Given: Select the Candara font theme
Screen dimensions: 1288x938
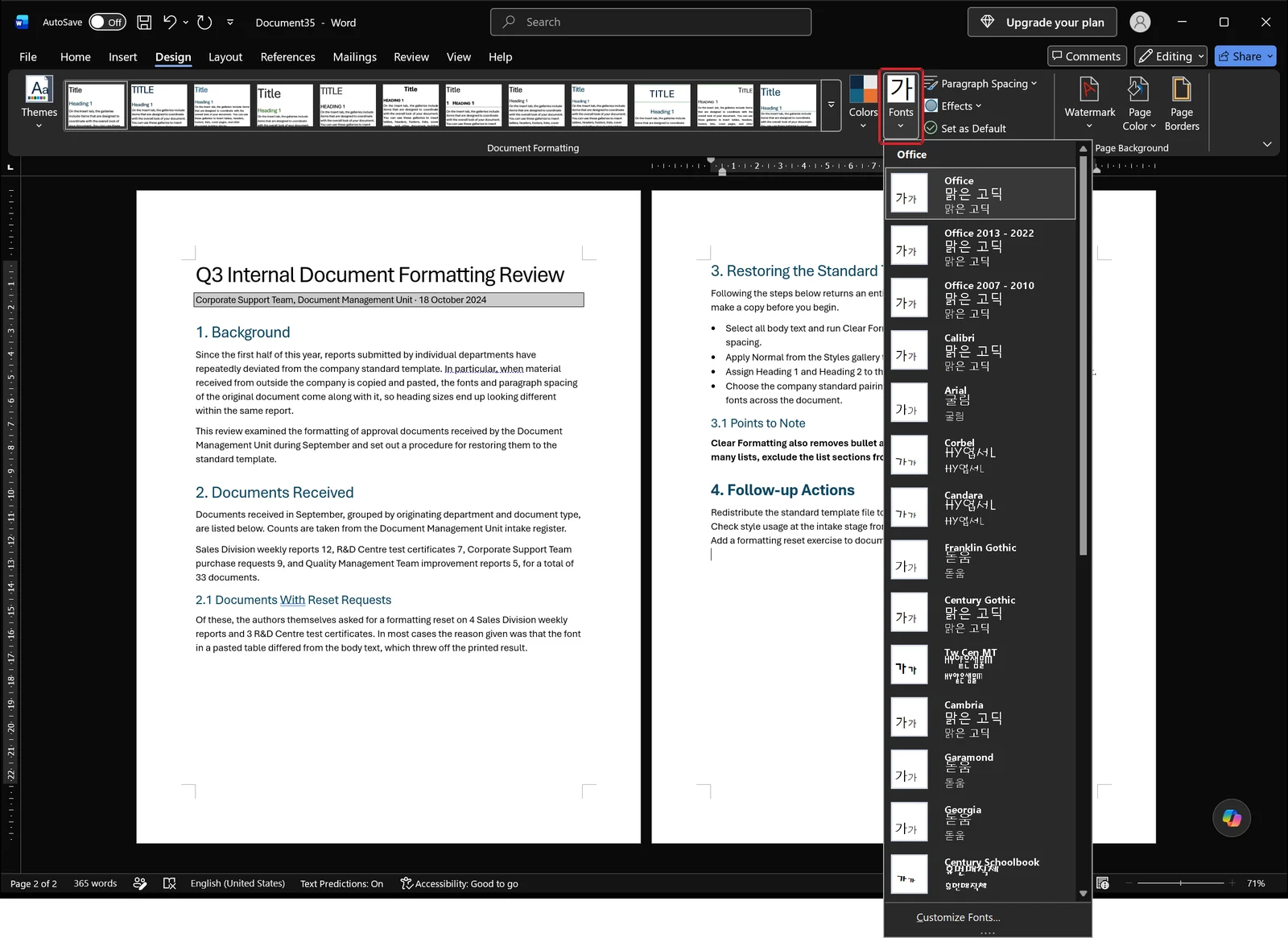Looking at the screenshot, I should coord(980,507).
